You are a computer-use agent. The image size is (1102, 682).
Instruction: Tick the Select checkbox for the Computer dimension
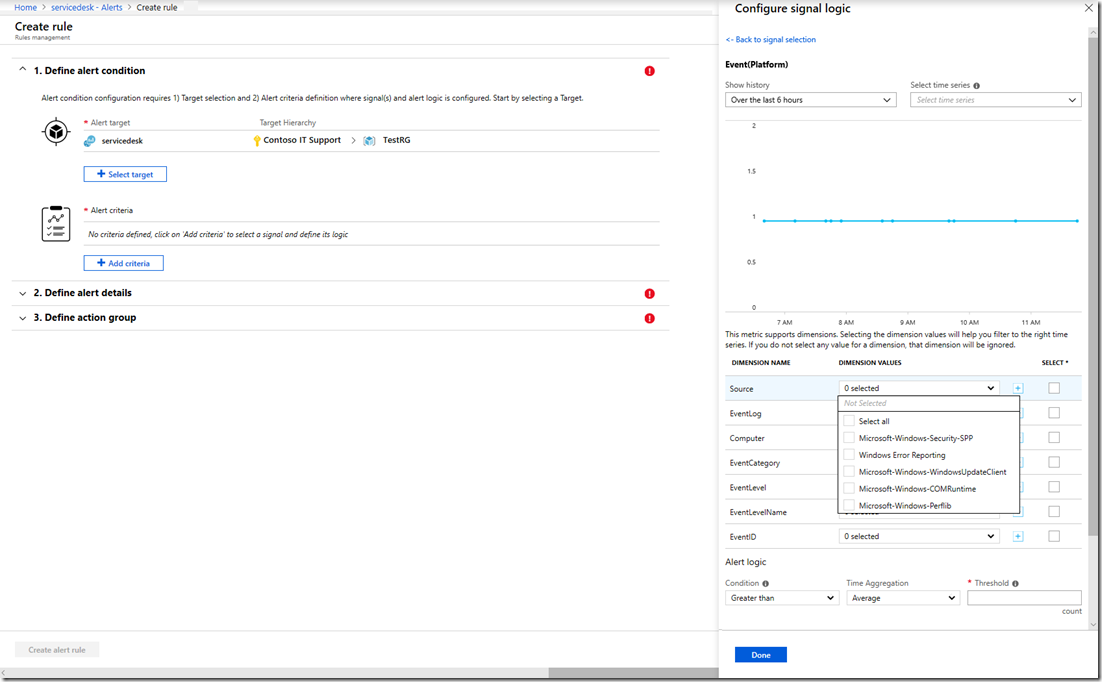(1054, 437)
